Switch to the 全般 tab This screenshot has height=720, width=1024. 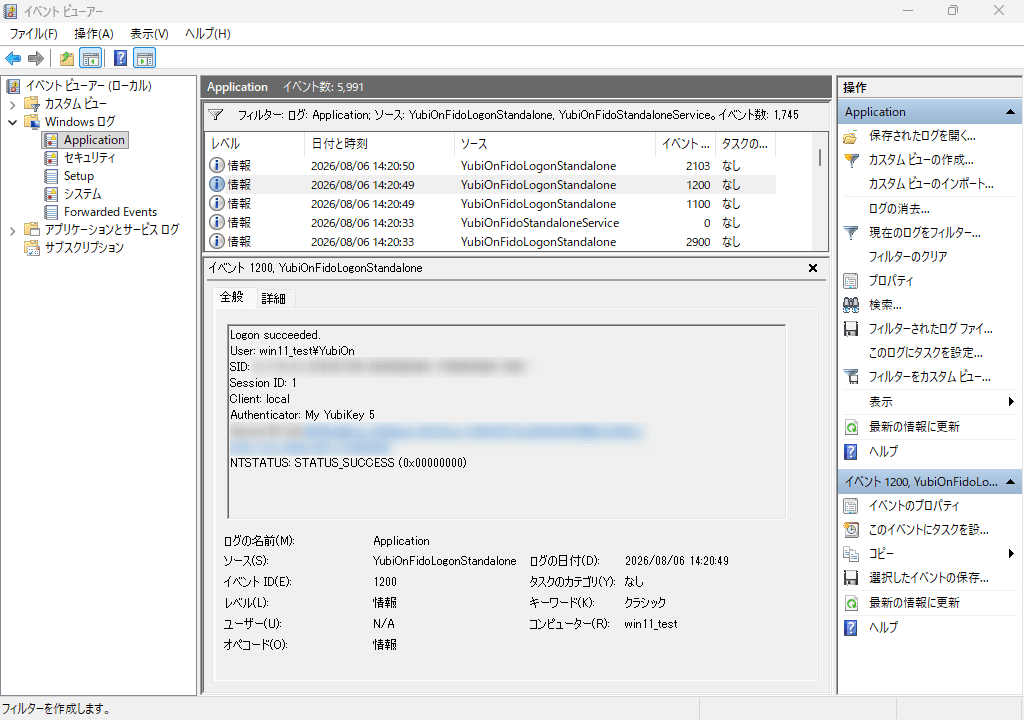232,297
